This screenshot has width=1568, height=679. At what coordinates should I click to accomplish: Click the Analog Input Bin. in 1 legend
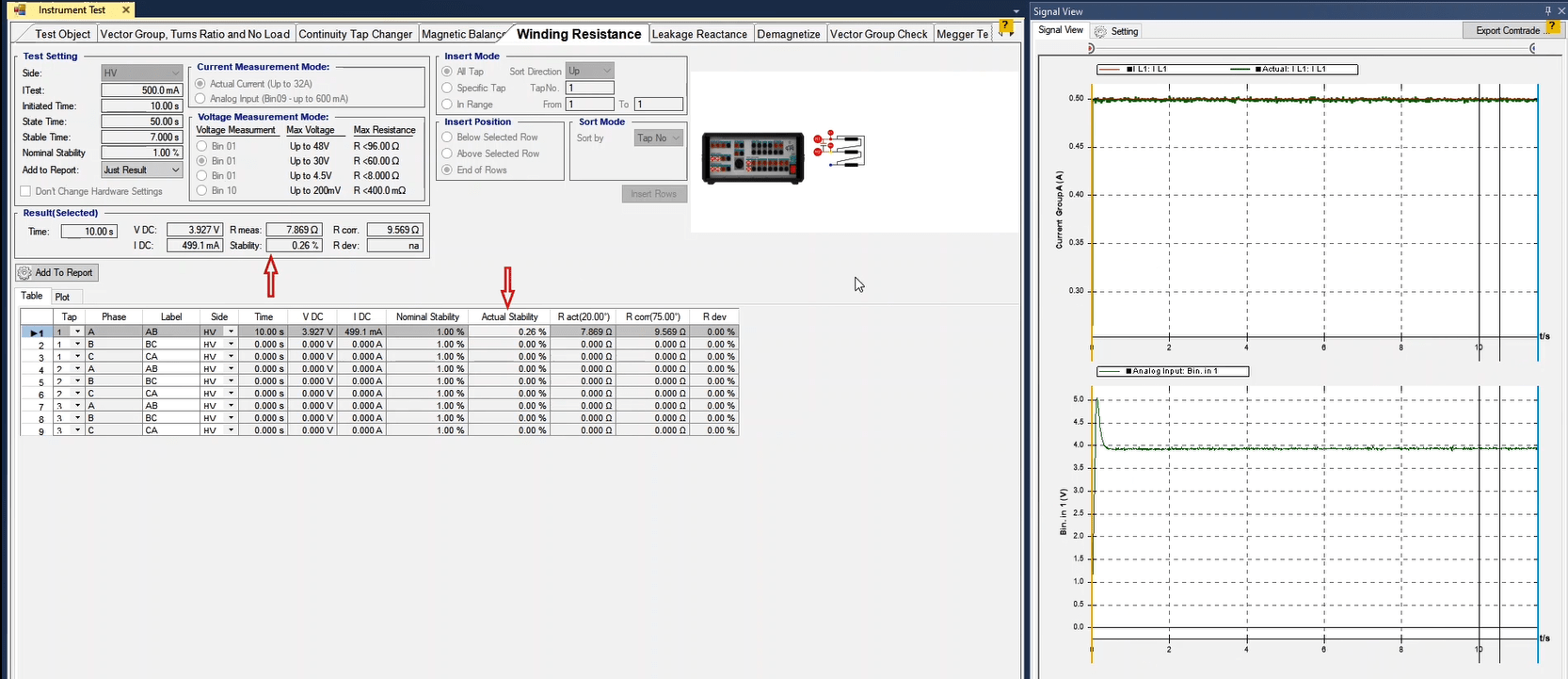pos(1174,371)
